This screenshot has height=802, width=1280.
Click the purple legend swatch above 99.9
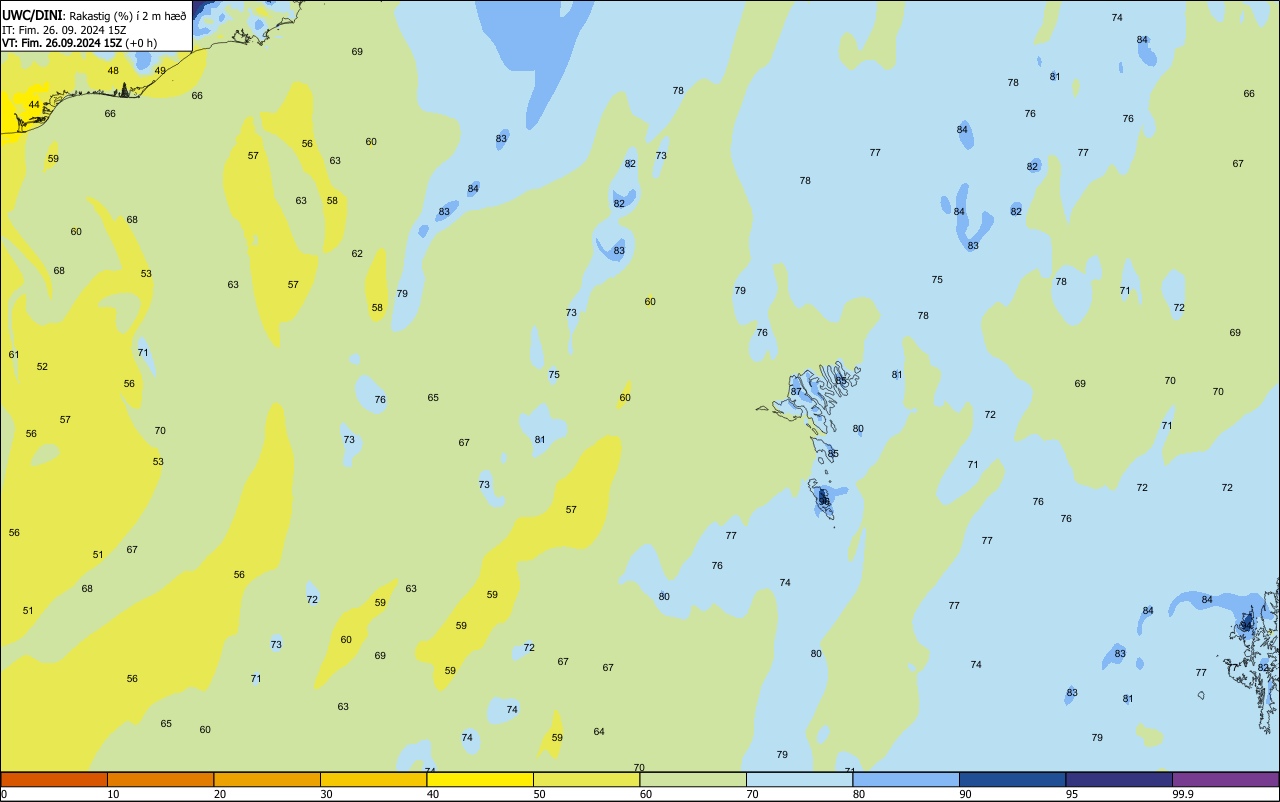tap(1225, 779)
